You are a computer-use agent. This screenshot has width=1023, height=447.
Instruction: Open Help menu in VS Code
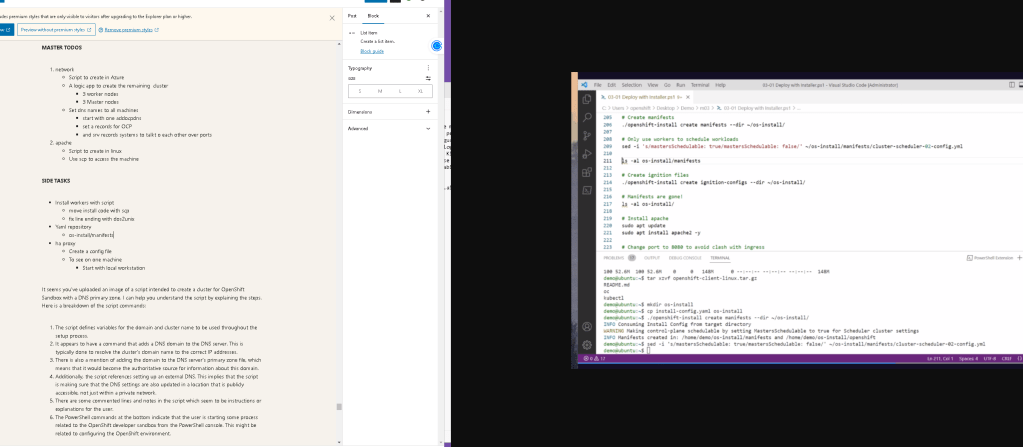pos(720,85)
